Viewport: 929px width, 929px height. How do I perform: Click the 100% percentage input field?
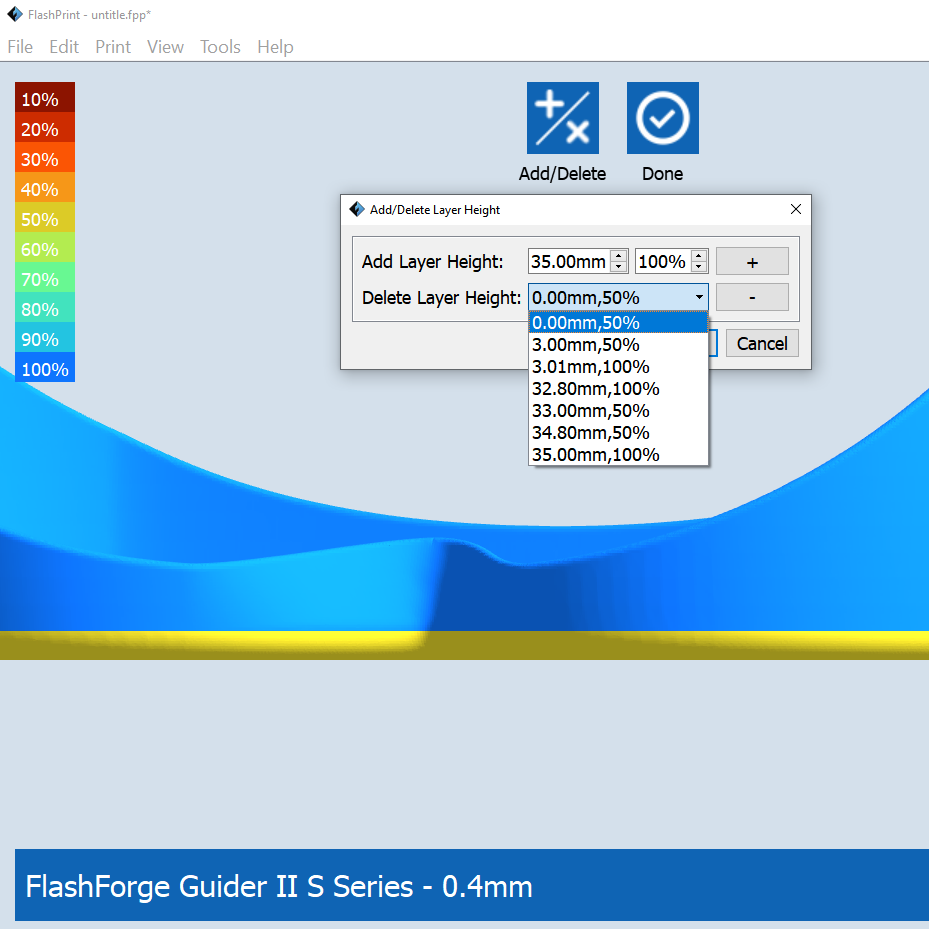(x=662, y=261)
